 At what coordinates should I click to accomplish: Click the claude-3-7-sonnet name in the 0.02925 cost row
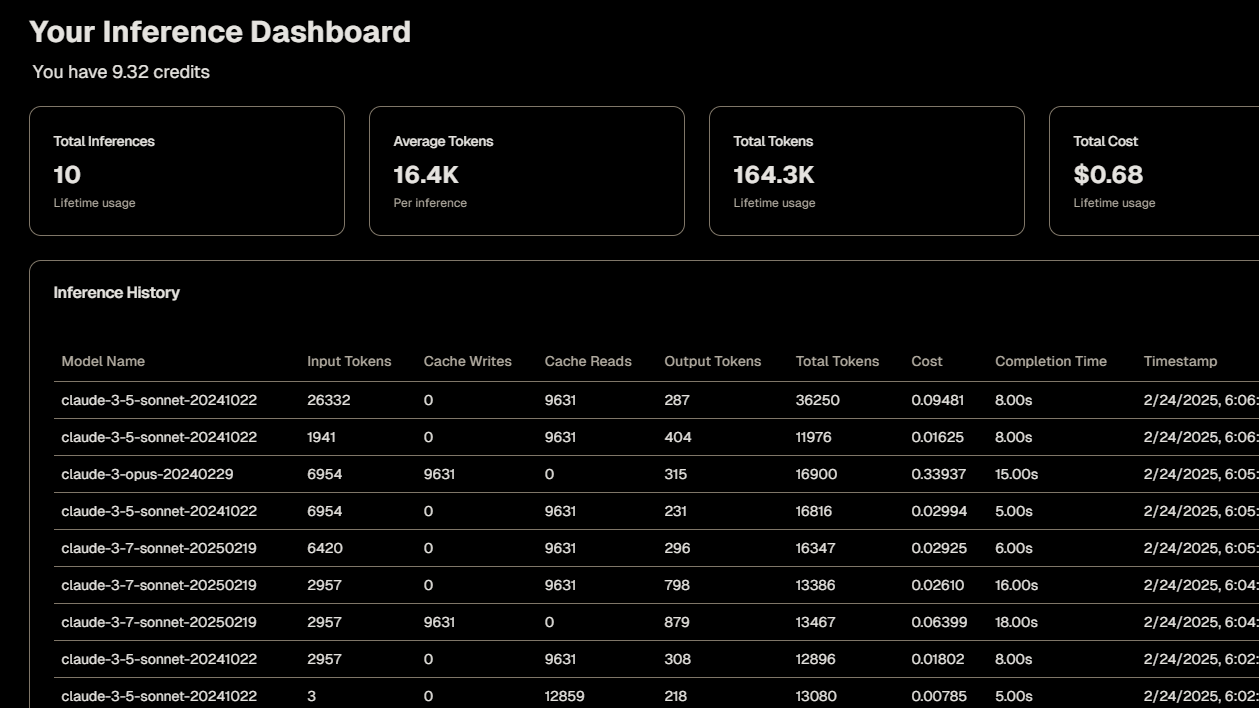pyautogui.click(x=159, y=548)
